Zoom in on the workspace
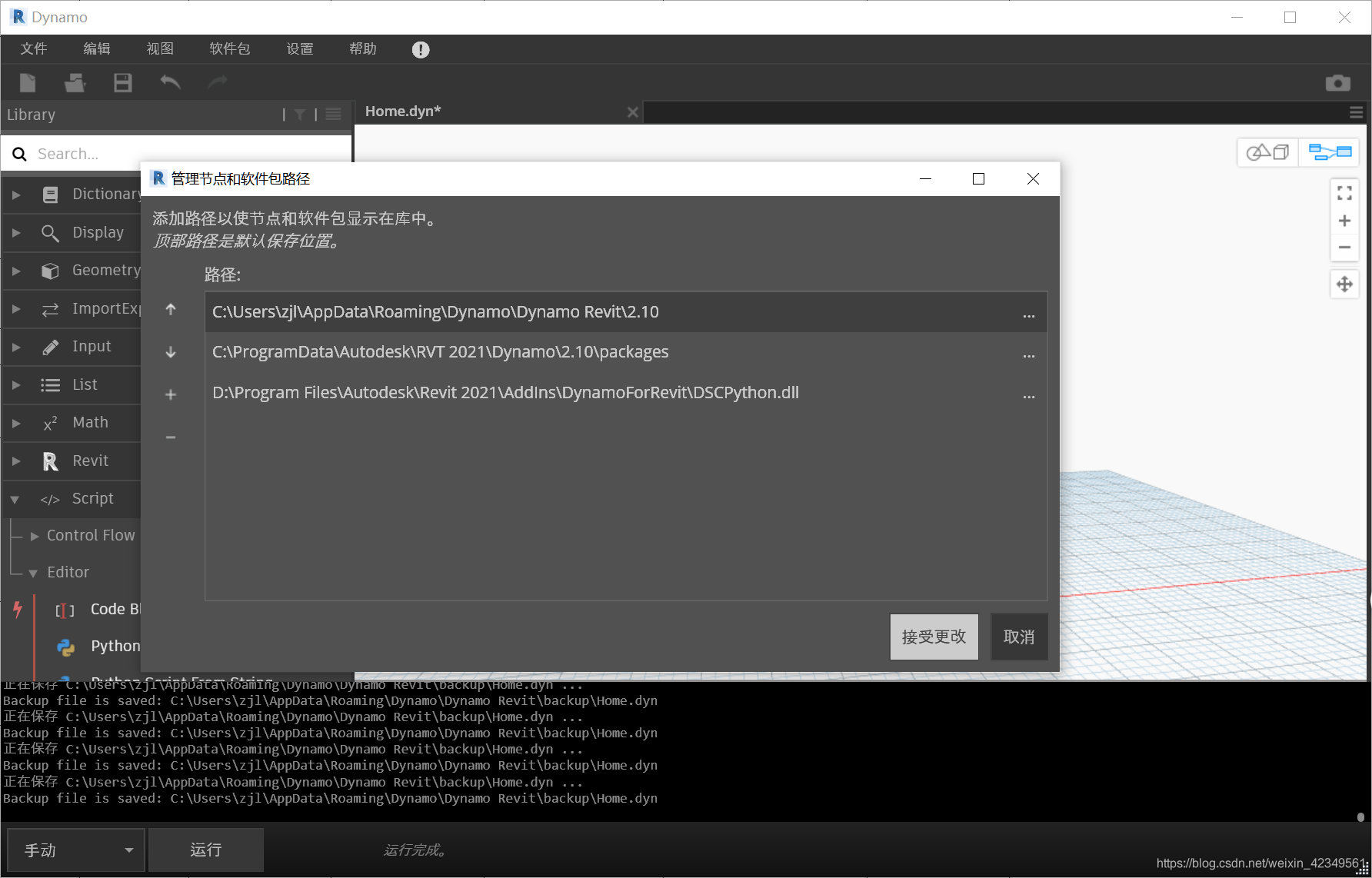The image size is (1372, 878). pos(1344,221)
